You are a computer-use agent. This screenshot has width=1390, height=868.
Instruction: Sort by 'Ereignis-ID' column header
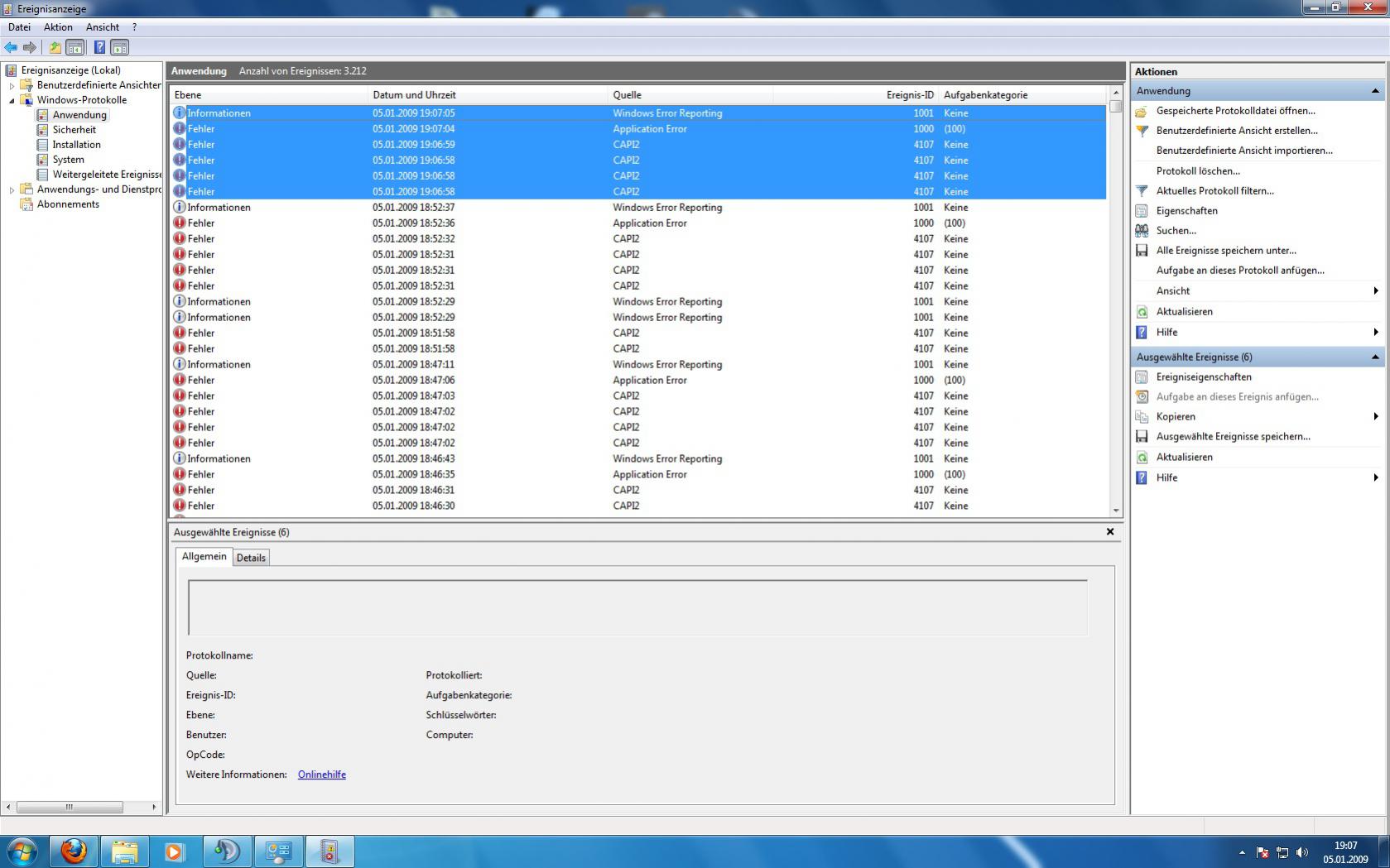click(855, 95)
